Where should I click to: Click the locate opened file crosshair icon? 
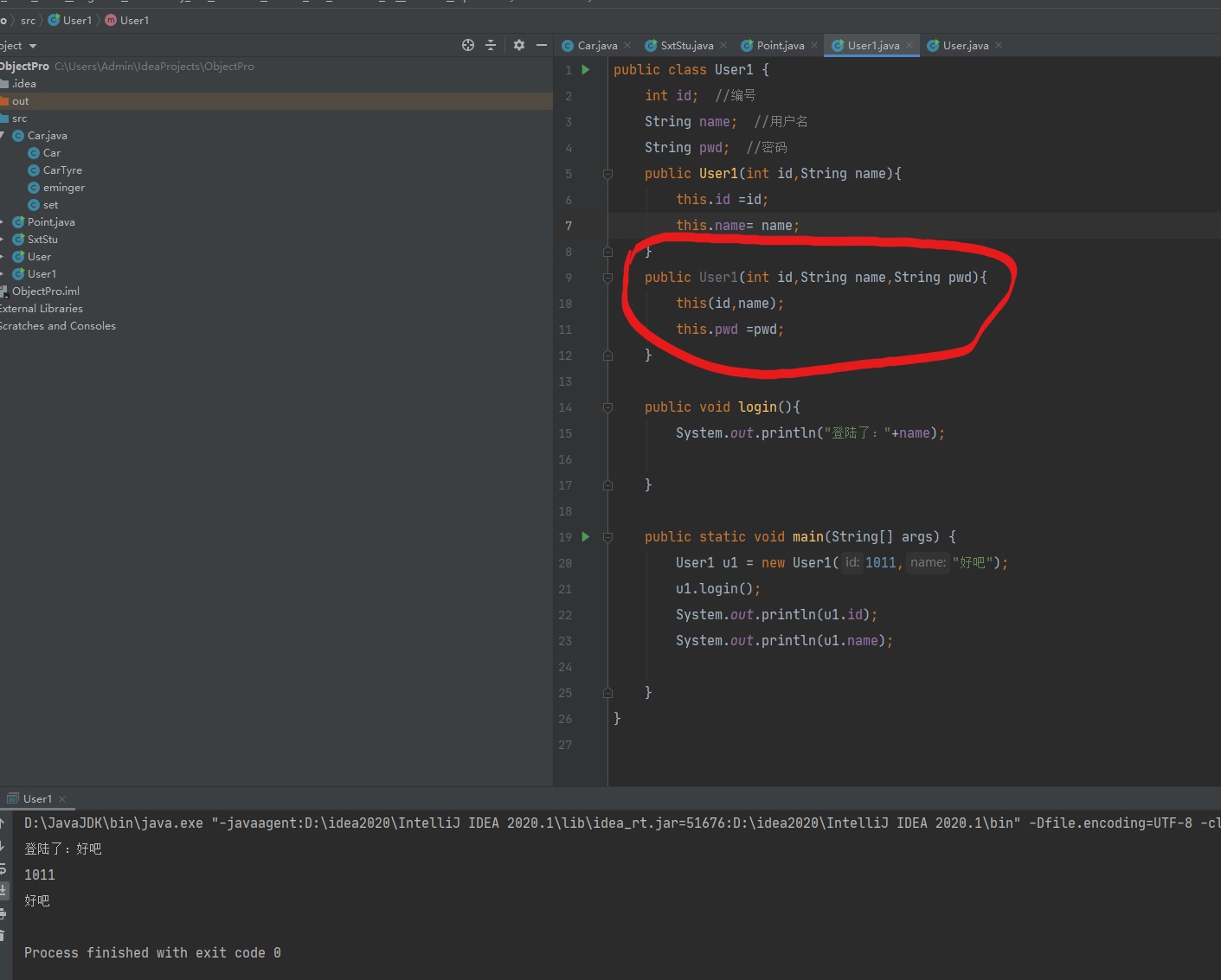[x=468, y=45]
